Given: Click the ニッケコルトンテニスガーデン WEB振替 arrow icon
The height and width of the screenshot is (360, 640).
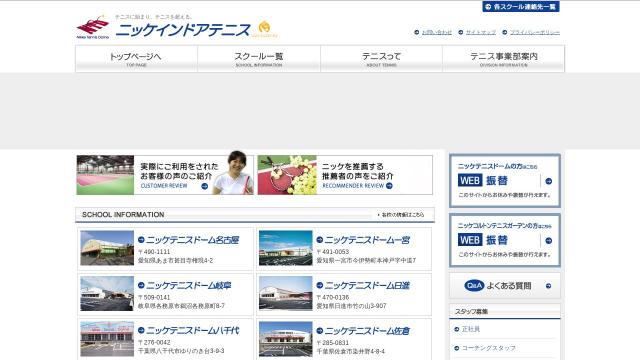Looking at the screenshot, I should click(549, 241).
